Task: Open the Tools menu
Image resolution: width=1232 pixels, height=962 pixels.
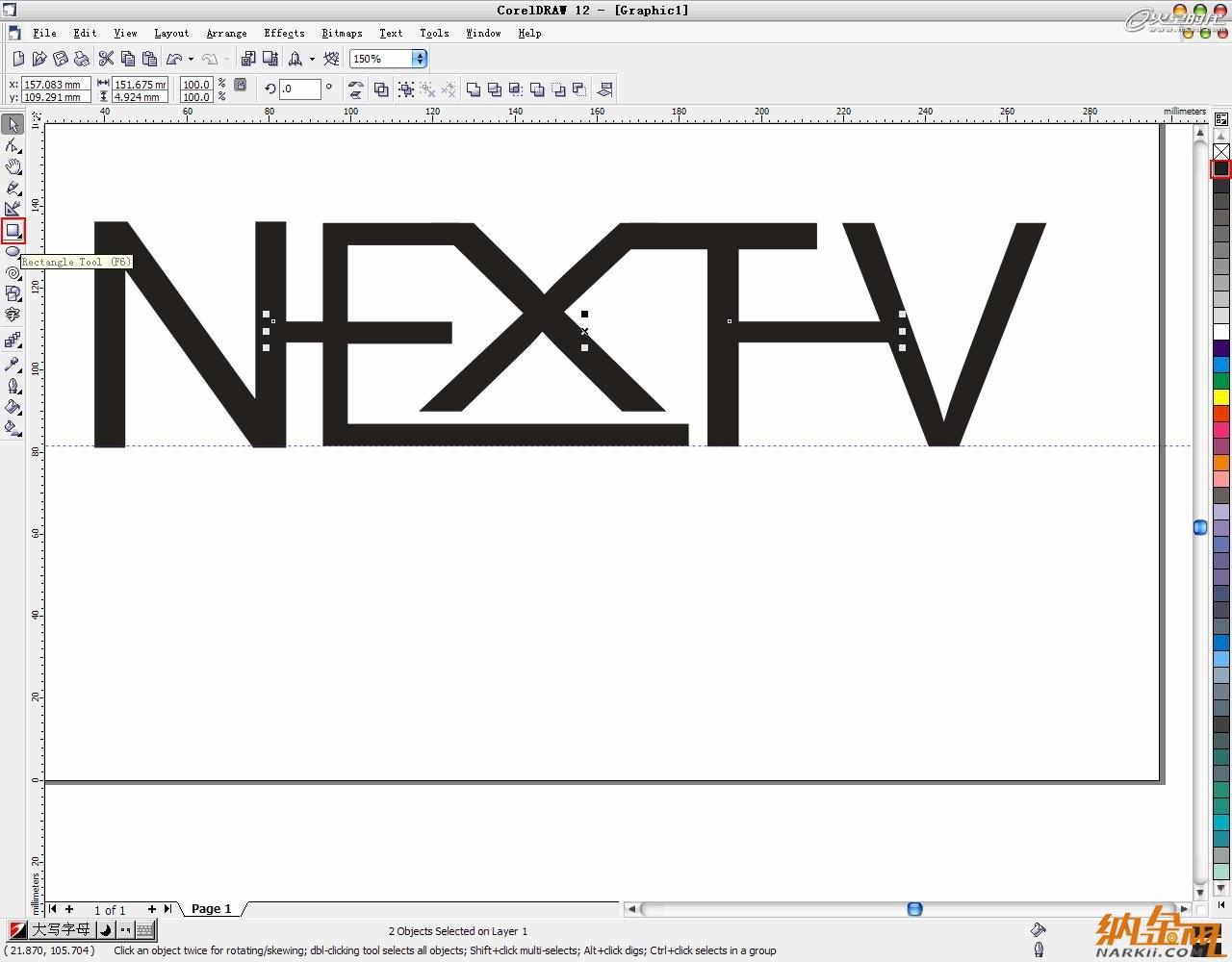Action: tap(434, 33)
